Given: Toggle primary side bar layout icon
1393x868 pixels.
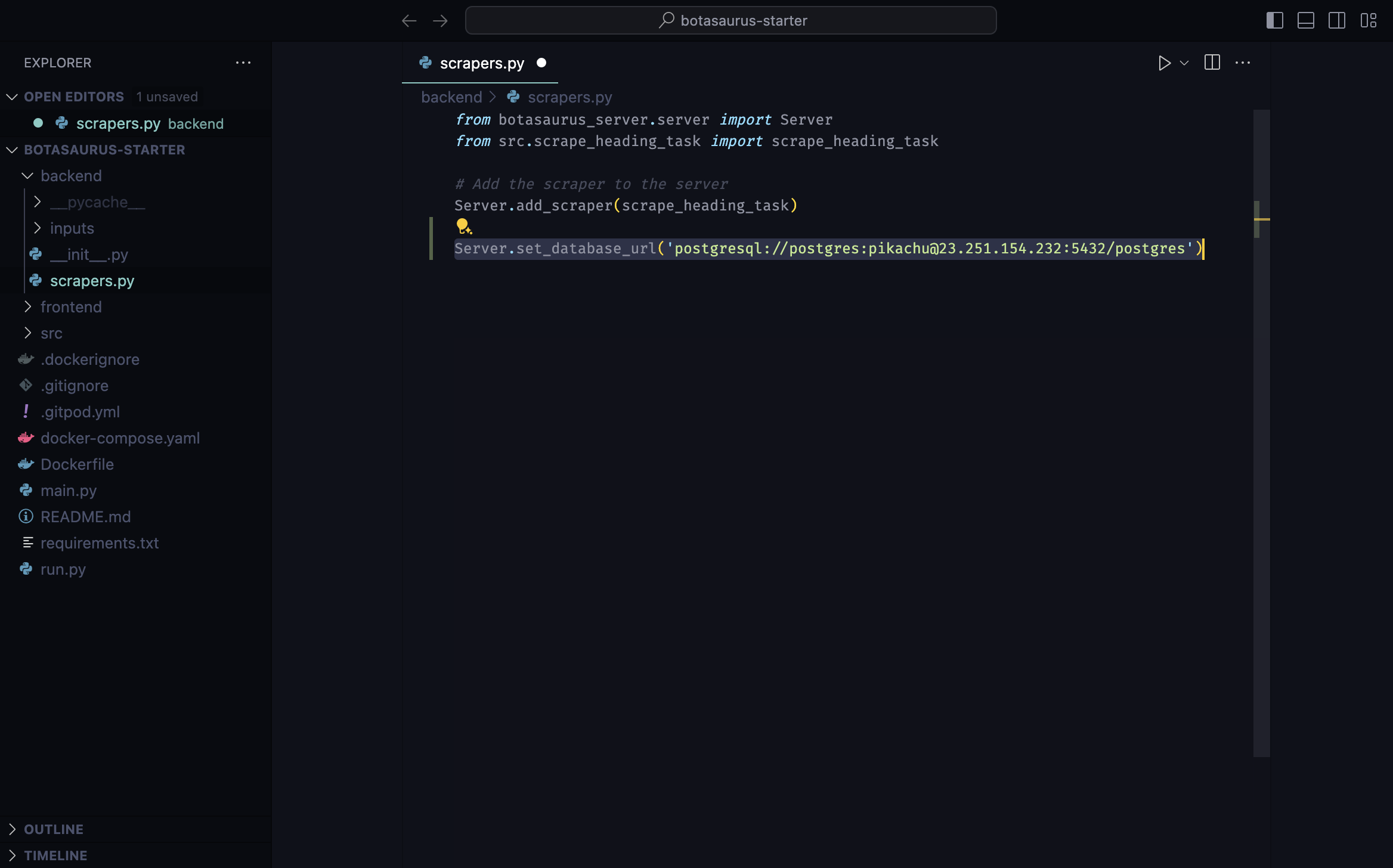Looking at the screenshot, I should click(x=1275, y=21).
